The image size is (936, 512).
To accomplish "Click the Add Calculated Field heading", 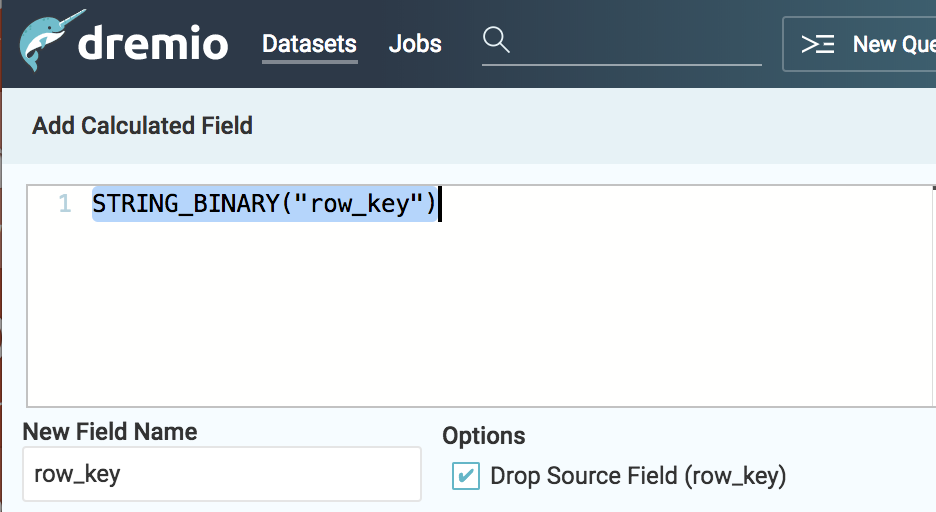I will click(x=142, y=126).
